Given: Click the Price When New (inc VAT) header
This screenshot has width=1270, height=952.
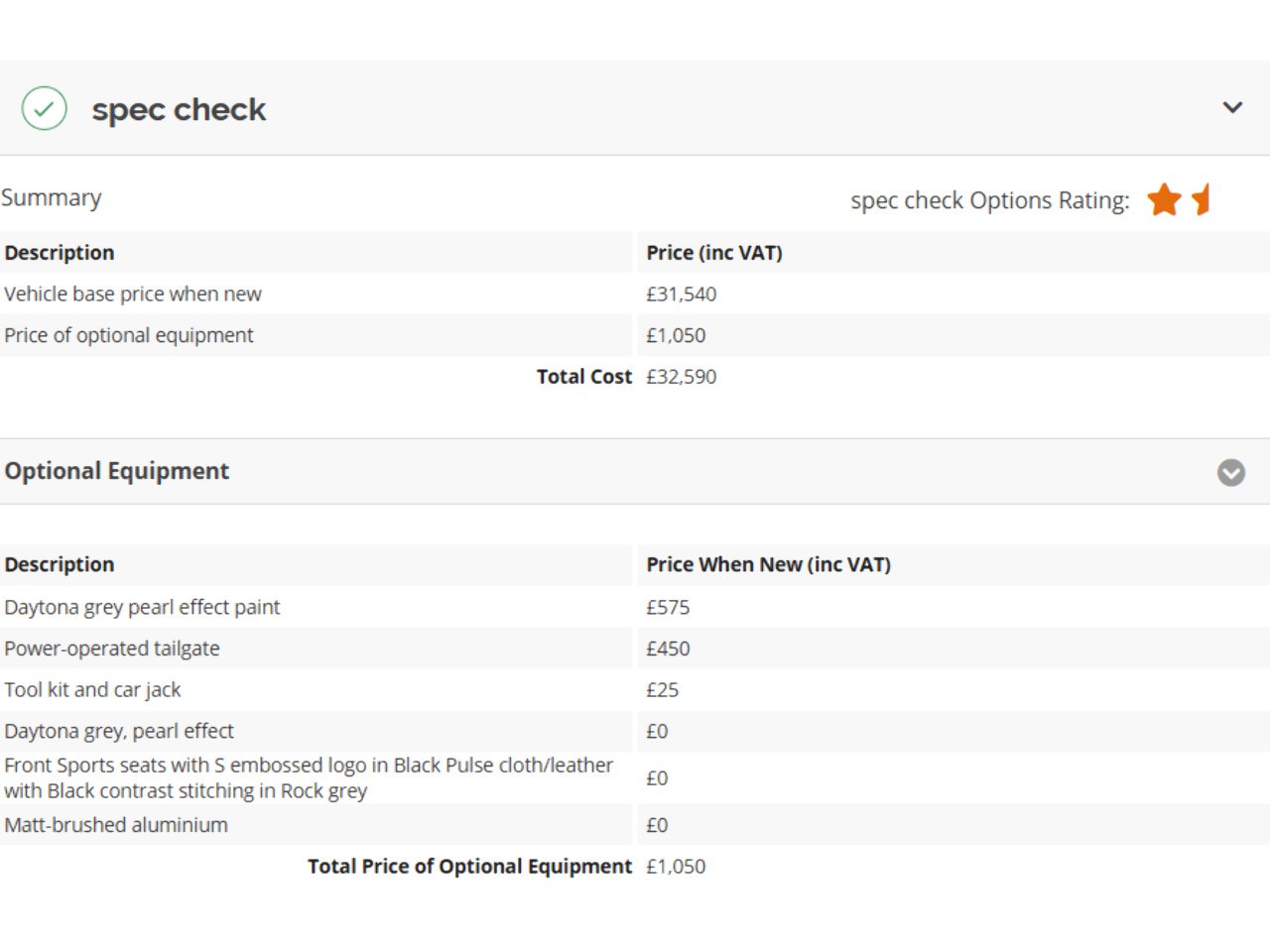Looking at the screenshot, I should coord(768,564).
